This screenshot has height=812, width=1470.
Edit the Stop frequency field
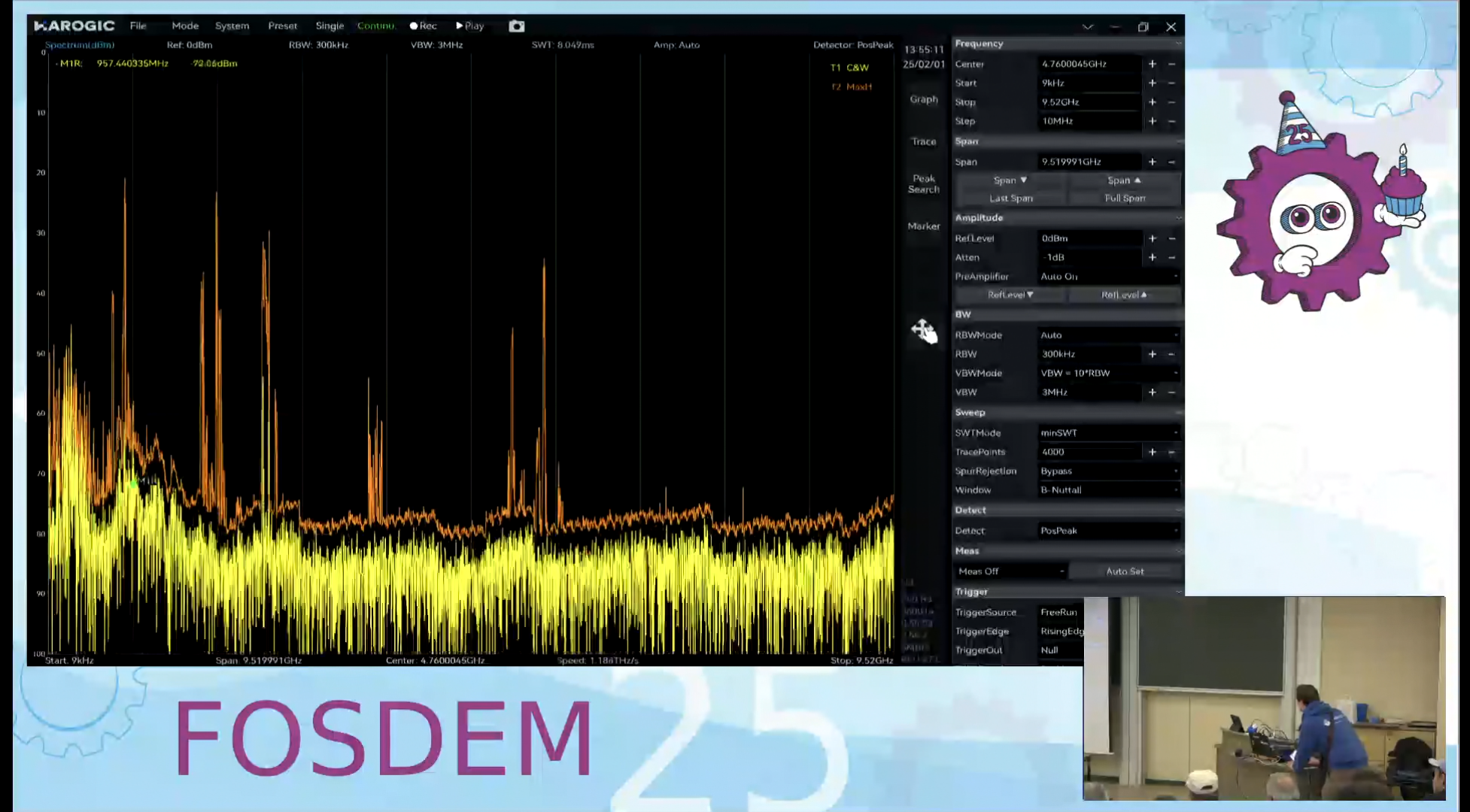(x=1089, y=101)
